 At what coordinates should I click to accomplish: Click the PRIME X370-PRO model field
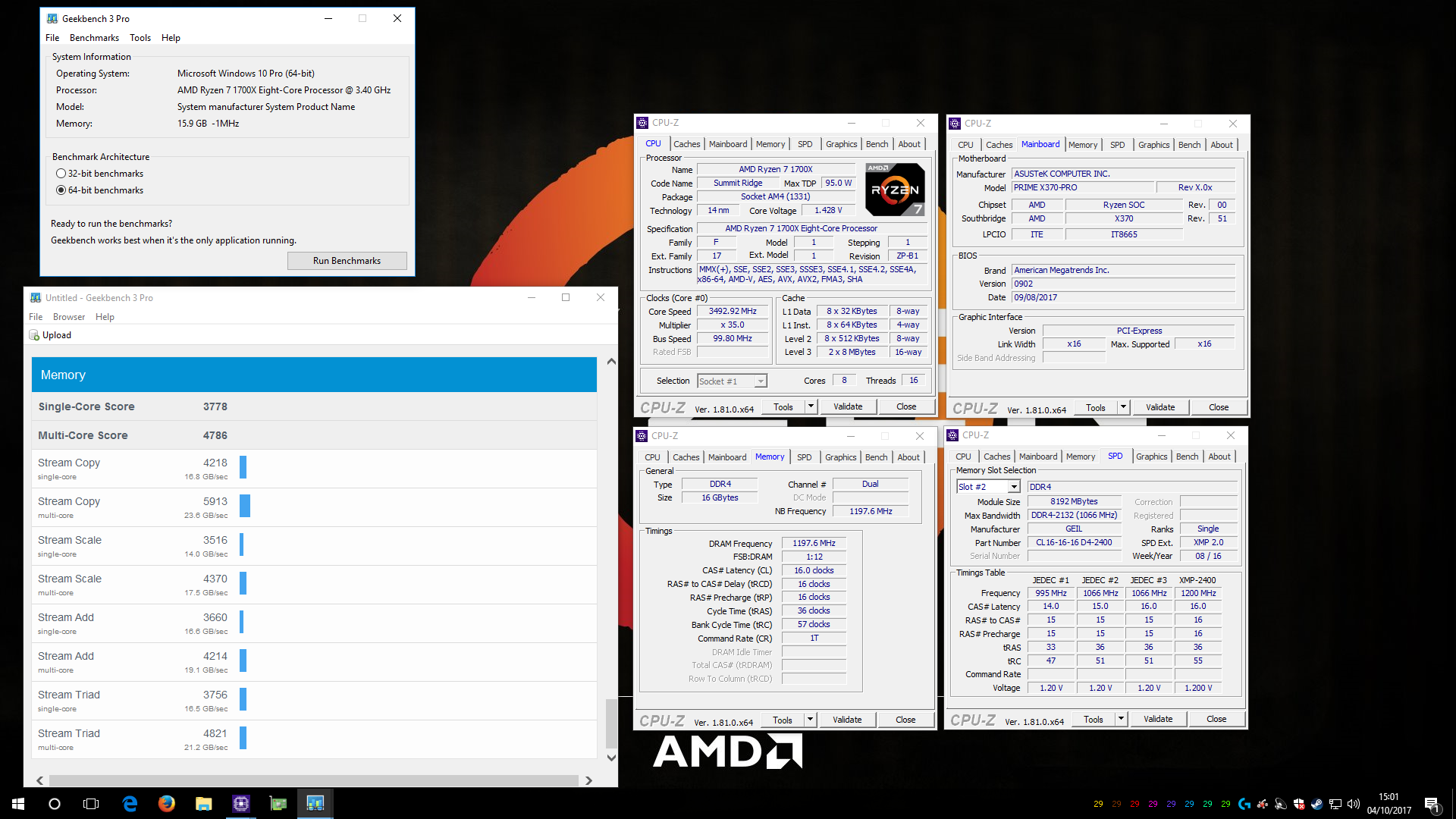tap(1083, 187)
